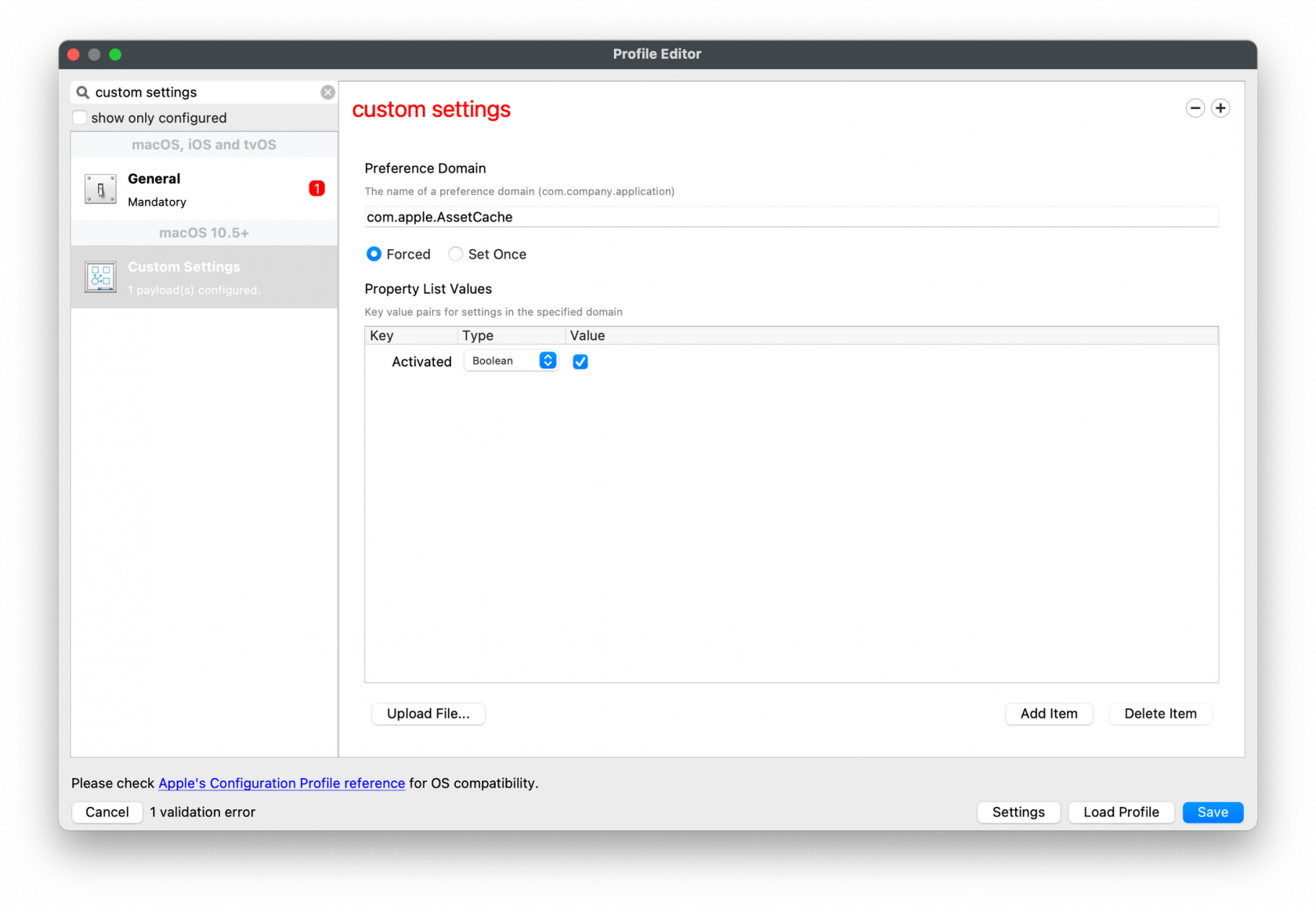The image size is (1316, 908).
Task: Click the Value column header
Action: click(891, 335)
